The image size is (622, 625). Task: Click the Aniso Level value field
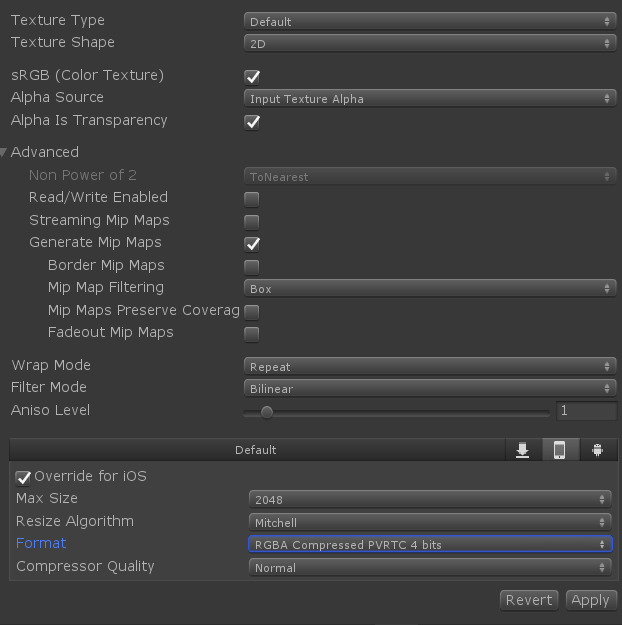[586, 411]
